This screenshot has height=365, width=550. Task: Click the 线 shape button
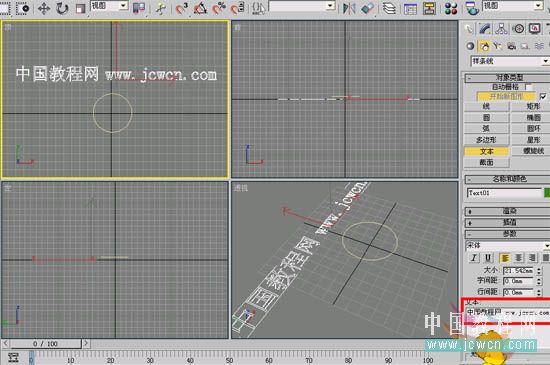point(486,106)
